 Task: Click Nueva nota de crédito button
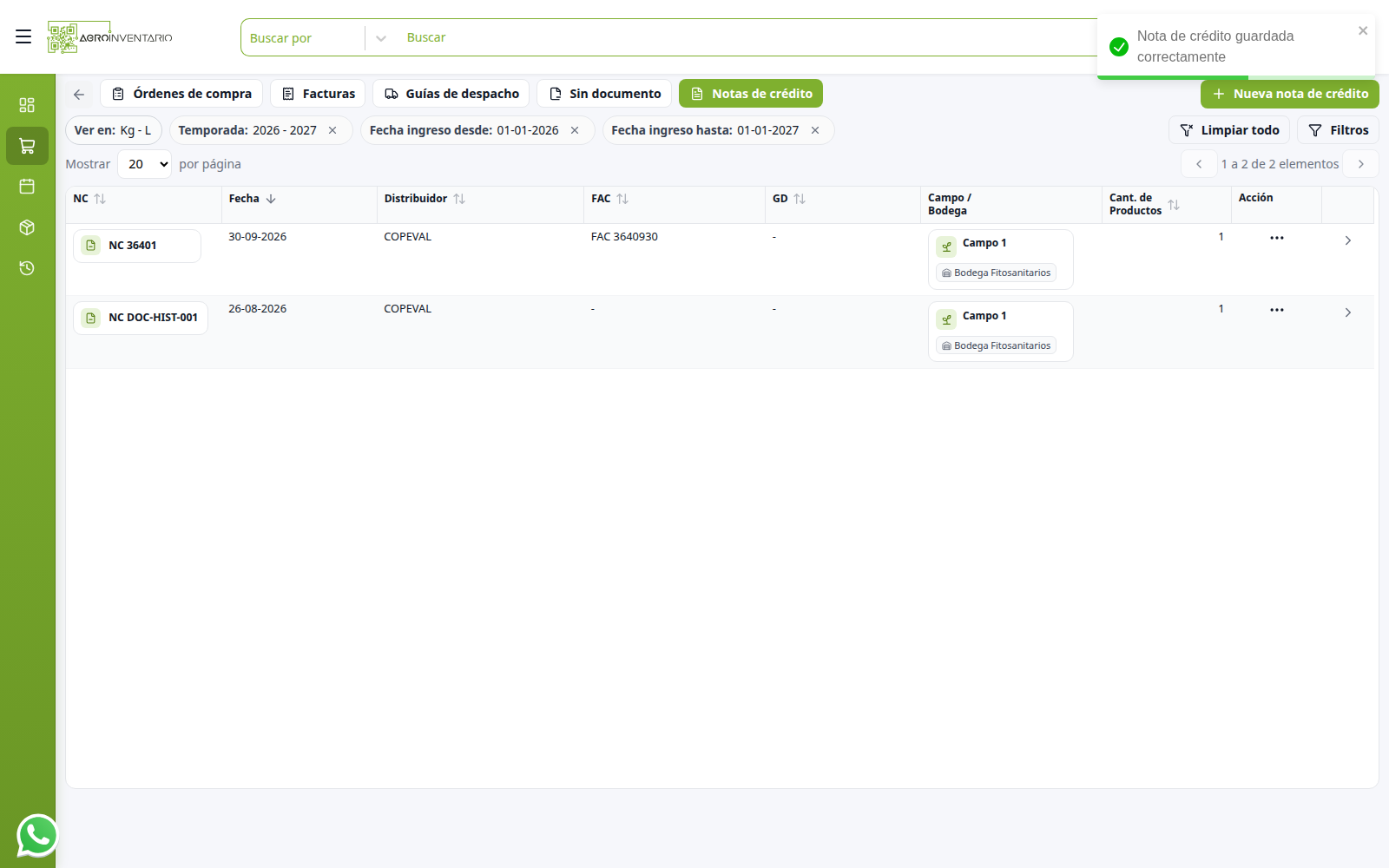click(1289, 94)
